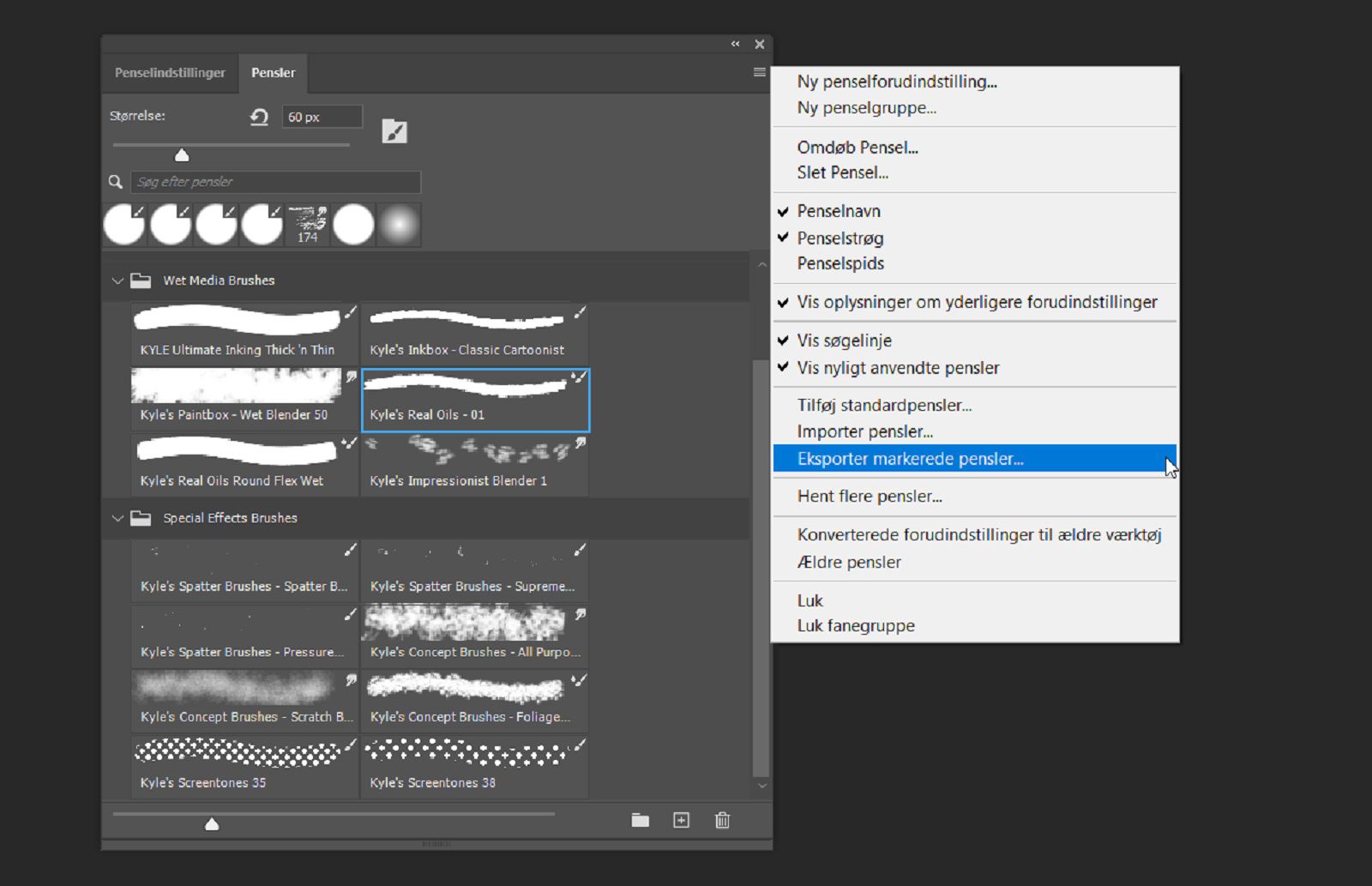Select Kyle's Spatter Brushes - Supreme... brush

[475, 570]
